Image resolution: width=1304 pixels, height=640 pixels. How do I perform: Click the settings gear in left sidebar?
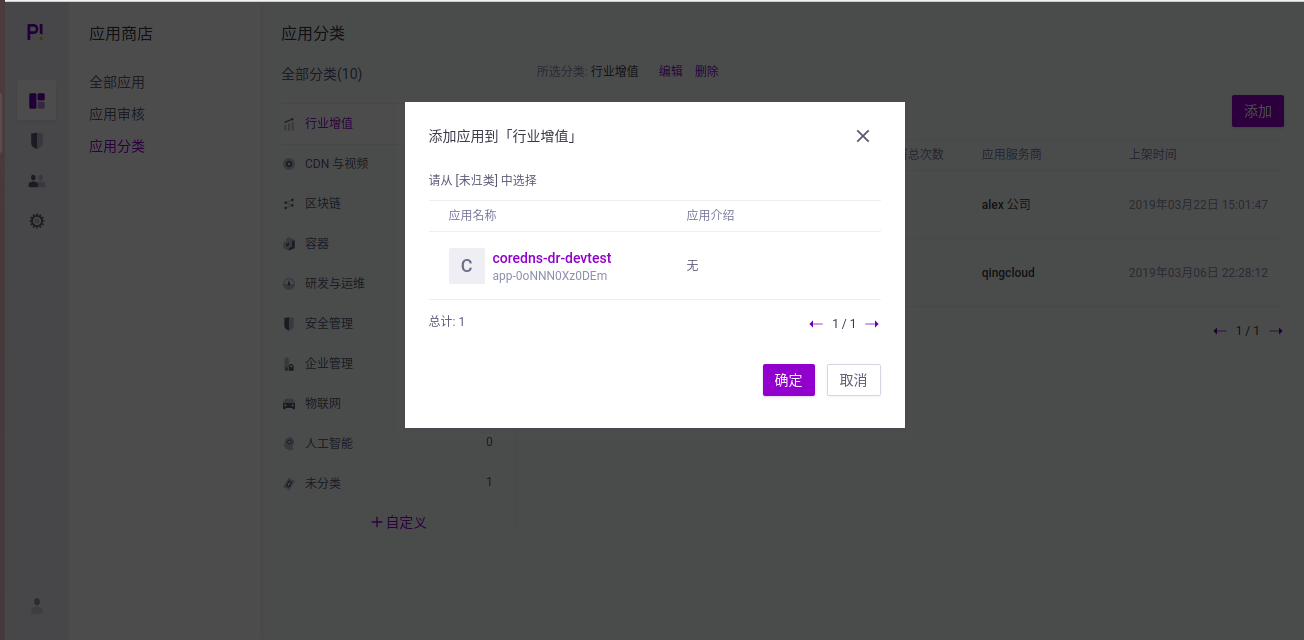(36, 220)
